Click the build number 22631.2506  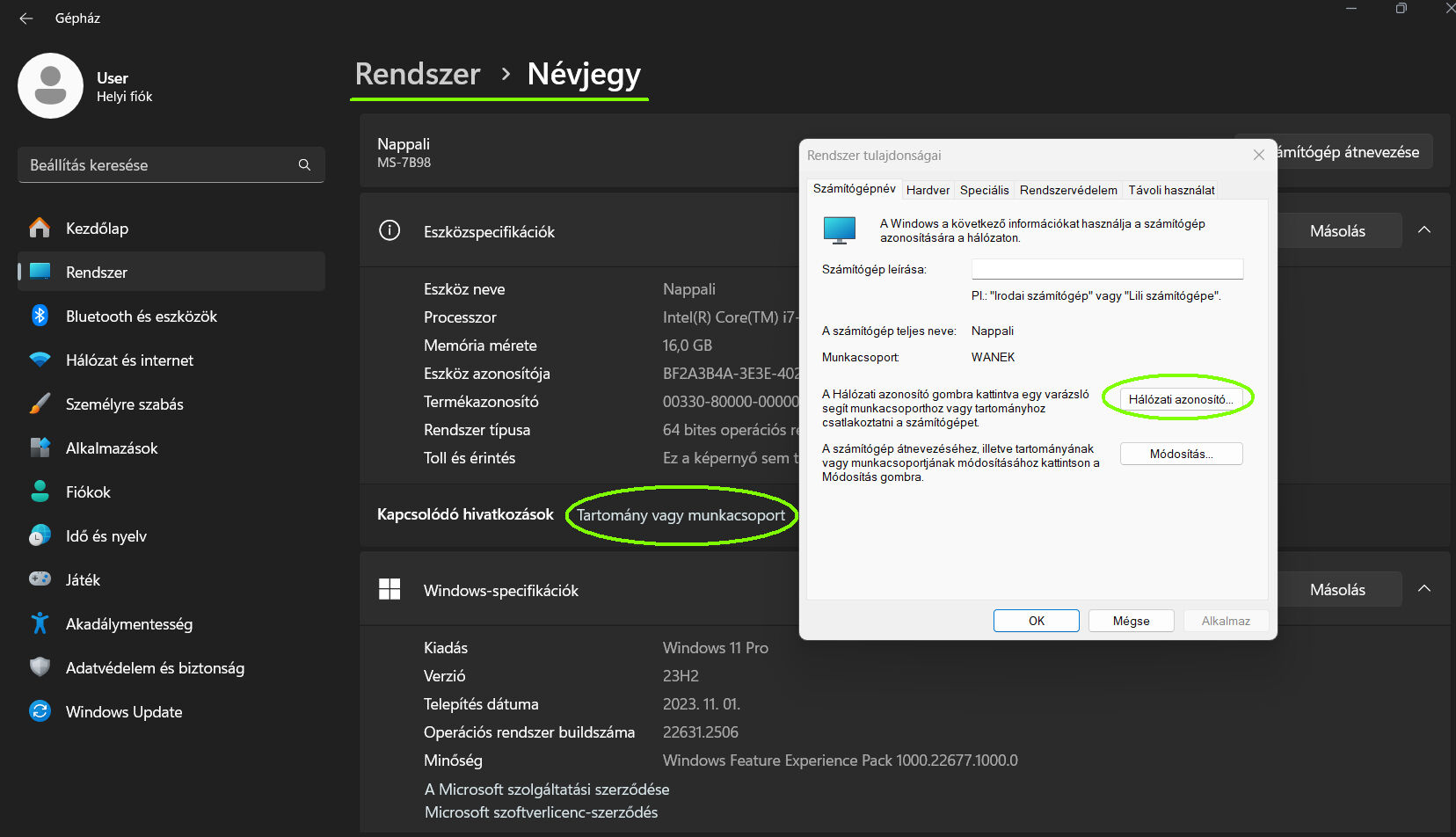pos(701,731)
